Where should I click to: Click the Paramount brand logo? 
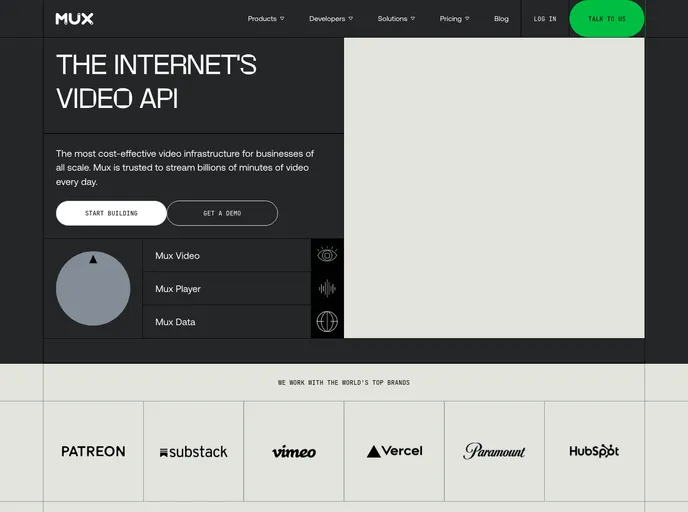494,451
